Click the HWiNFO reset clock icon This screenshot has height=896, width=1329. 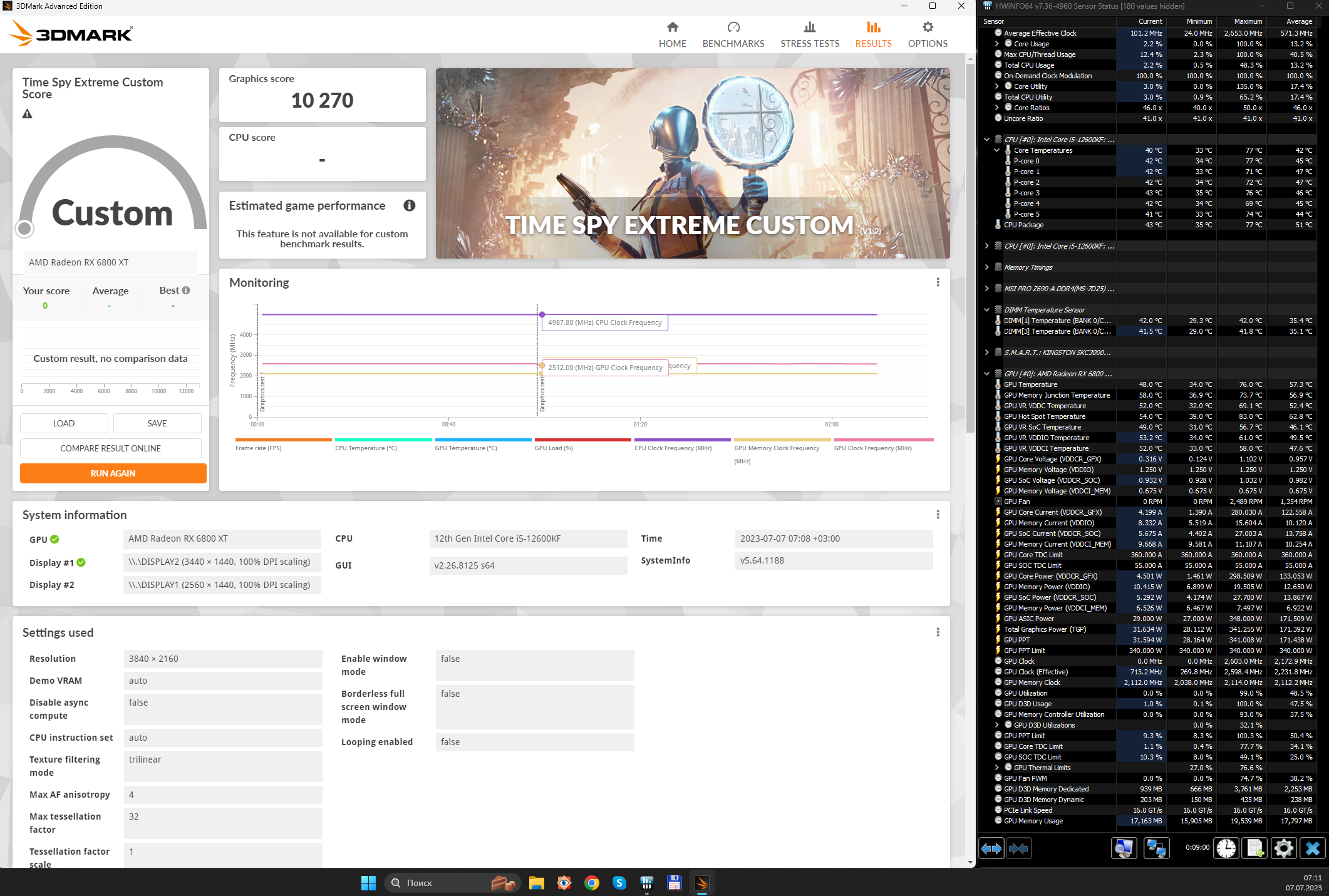click(x=1226, y=848)
